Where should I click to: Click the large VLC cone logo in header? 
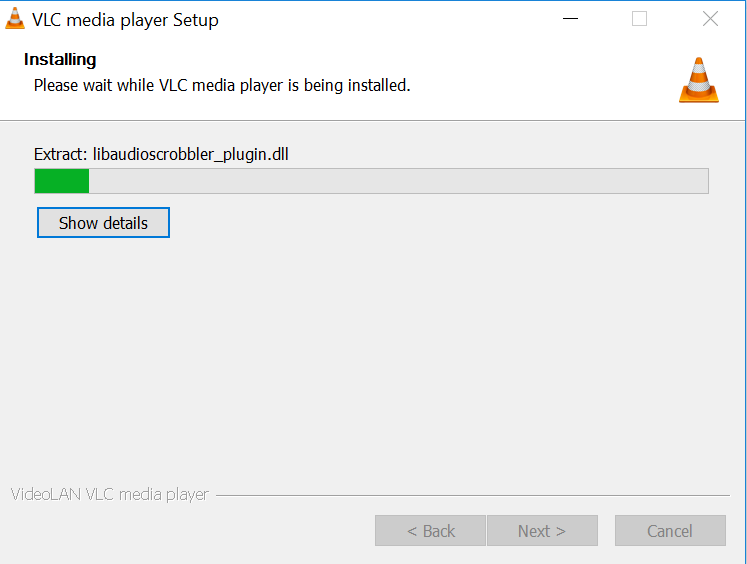pyautogui.click(x=698, y=80)
